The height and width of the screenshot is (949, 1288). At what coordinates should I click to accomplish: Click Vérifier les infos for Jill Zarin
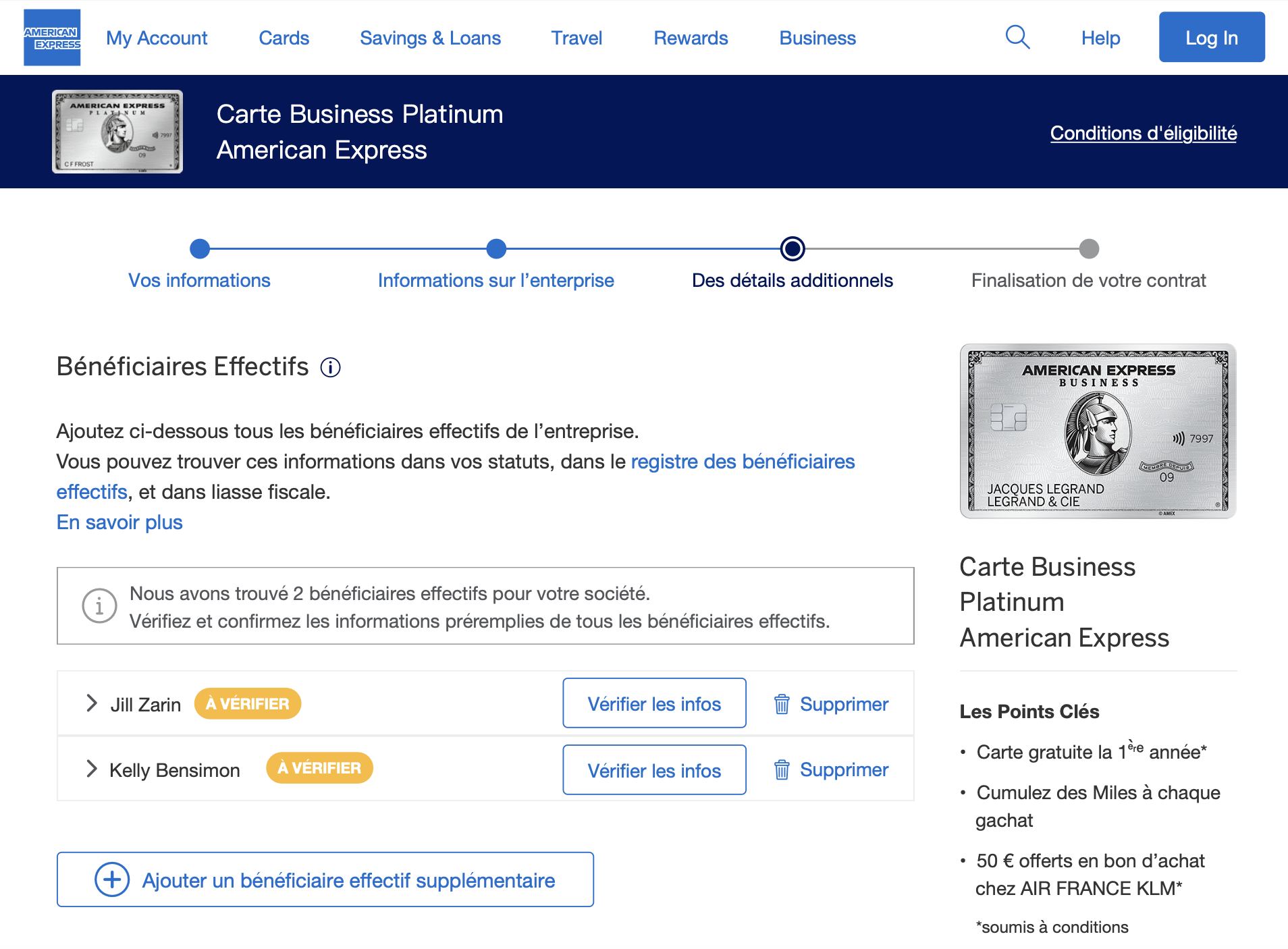point(654,703)
